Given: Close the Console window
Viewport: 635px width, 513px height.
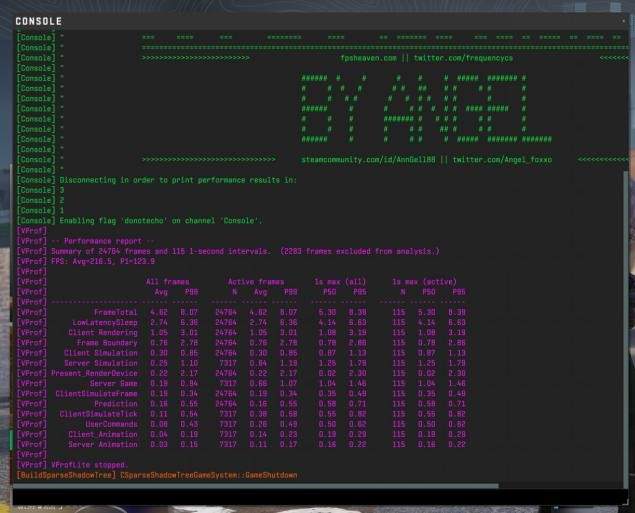Looking at the screenshot, I should 624,21.
